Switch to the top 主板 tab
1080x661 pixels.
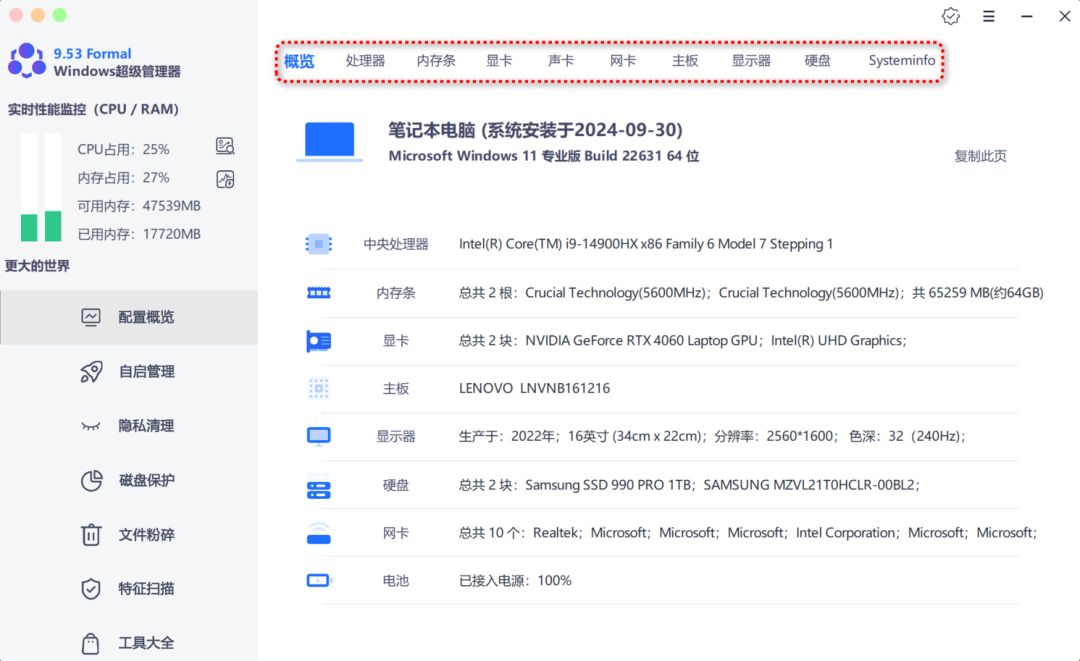click(x=685, y=61)
